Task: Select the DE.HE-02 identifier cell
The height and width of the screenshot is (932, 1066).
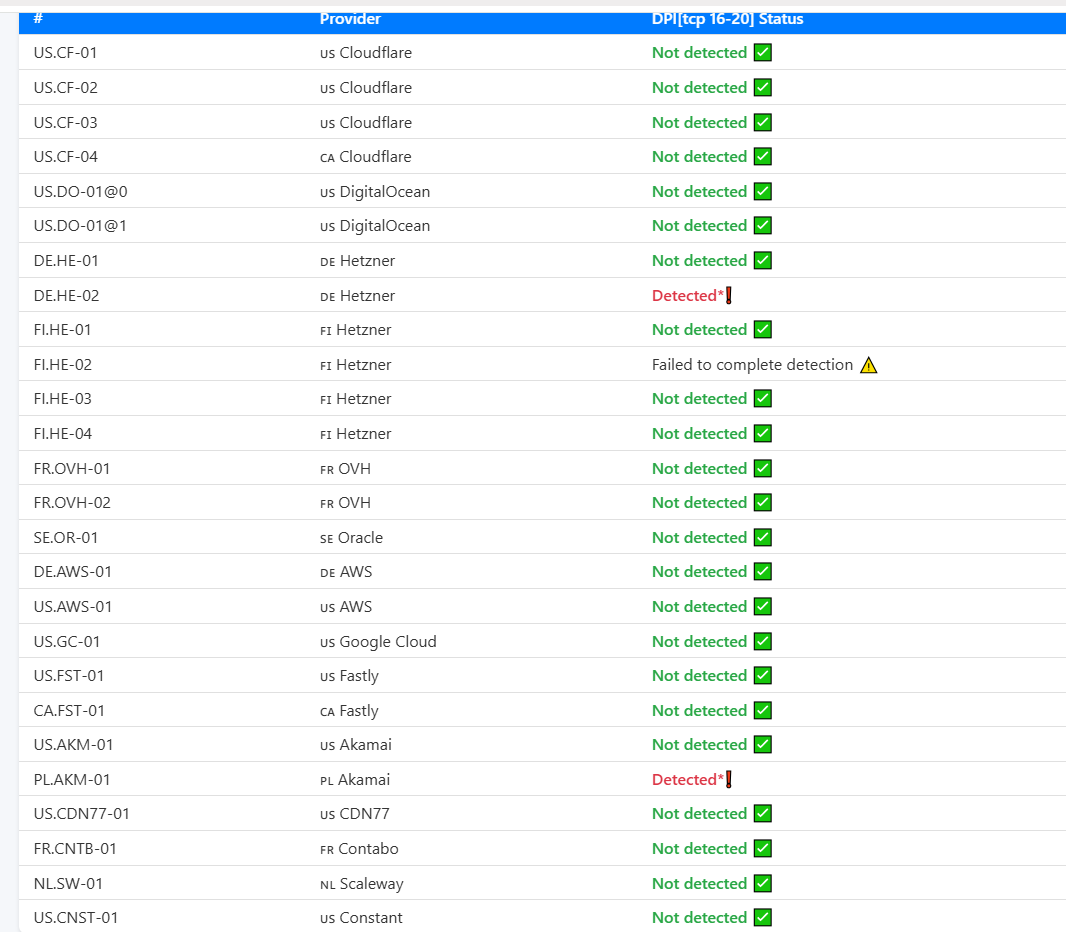Action: (x=66, y=296)
